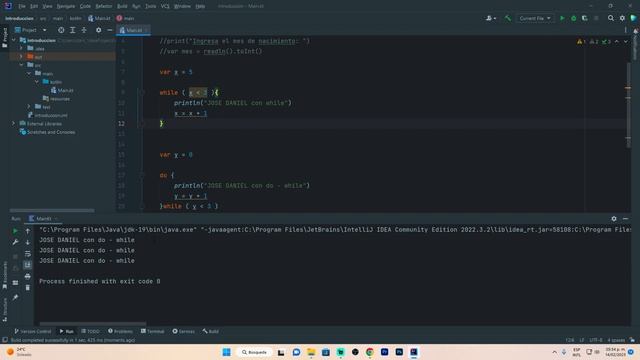
Task: Click the Run console horizontal scrollbar
Action: pos(93,324)
